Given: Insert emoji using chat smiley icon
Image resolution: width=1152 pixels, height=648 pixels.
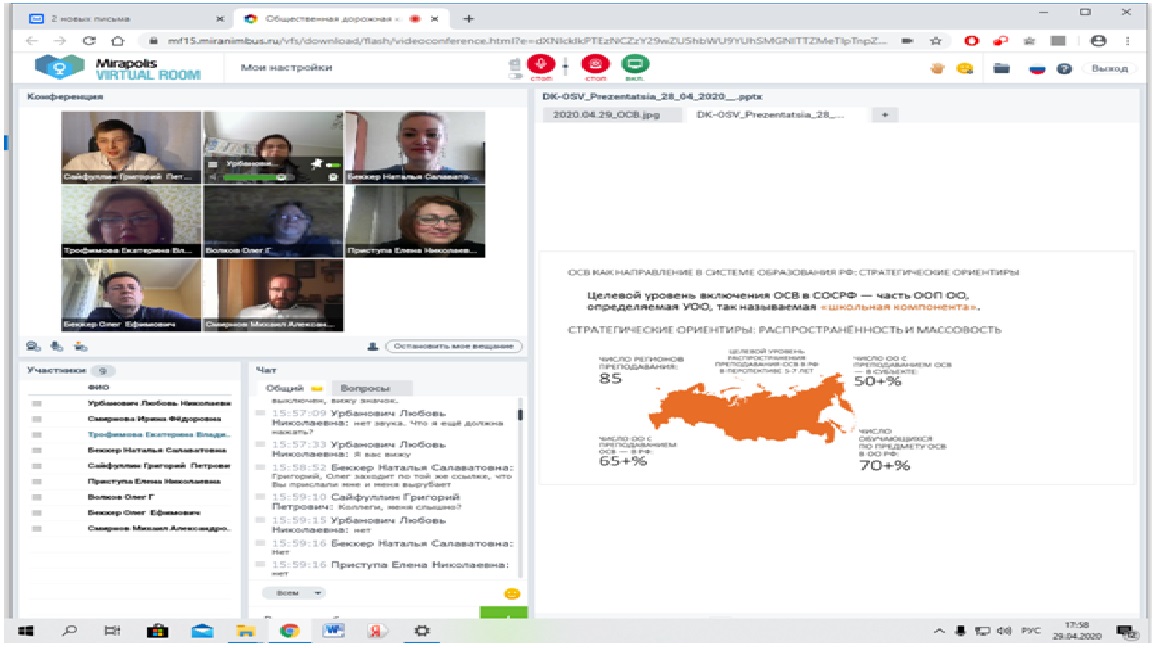Looking at the screenshot, I should click(x=512, y=593).
